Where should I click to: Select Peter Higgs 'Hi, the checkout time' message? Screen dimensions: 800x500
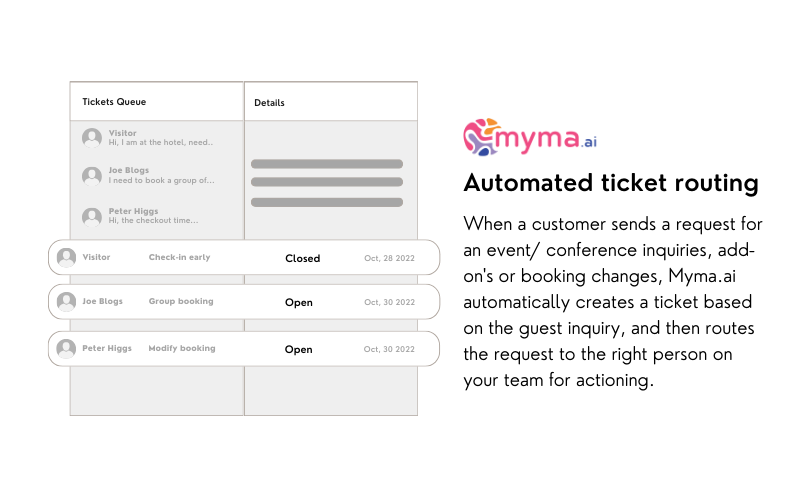153,221
